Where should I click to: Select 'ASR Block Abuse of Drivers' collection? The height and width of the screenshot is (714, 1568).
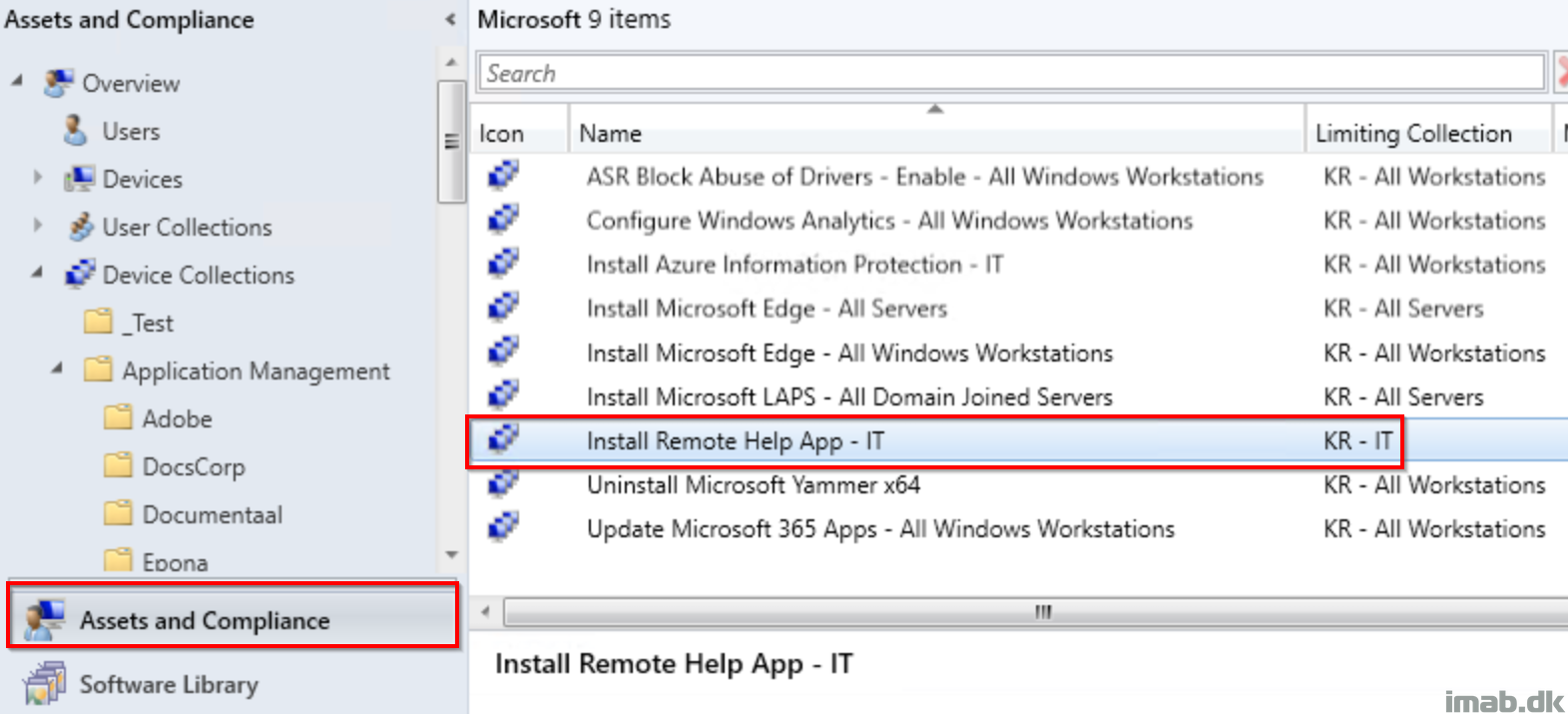tap(925, 176)
